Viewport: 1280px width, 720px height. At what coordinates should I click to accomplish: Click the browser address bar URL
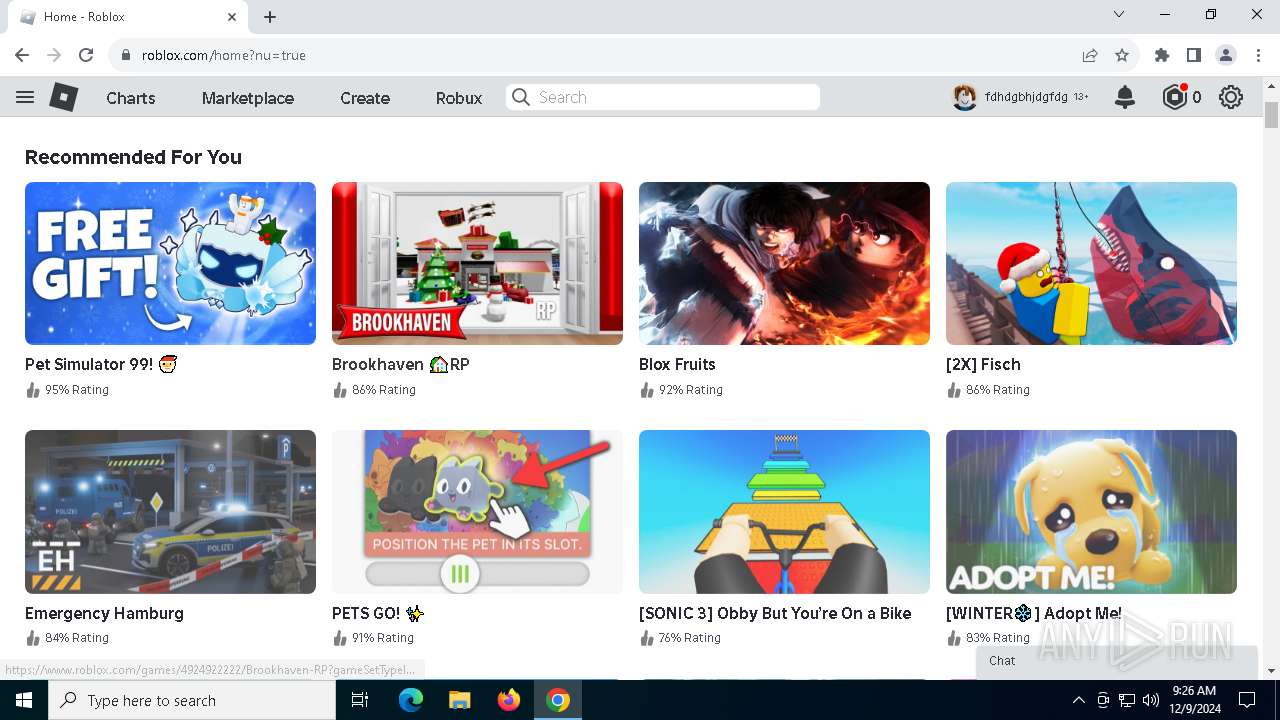(x=224, y=55)
